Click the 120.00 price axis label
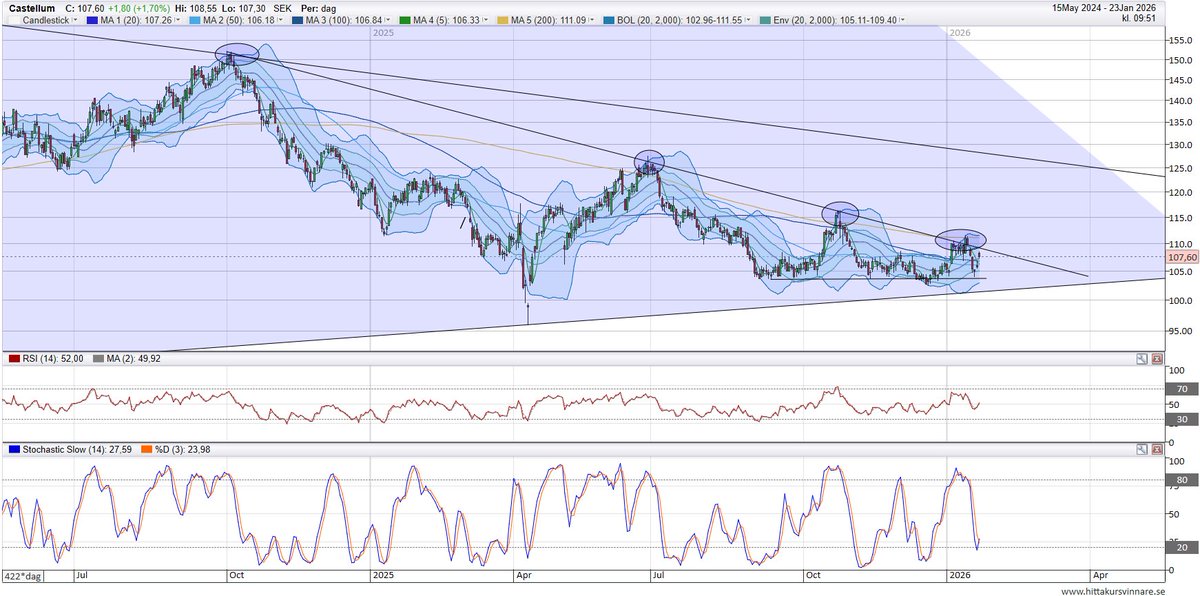 click(1181, 192)
